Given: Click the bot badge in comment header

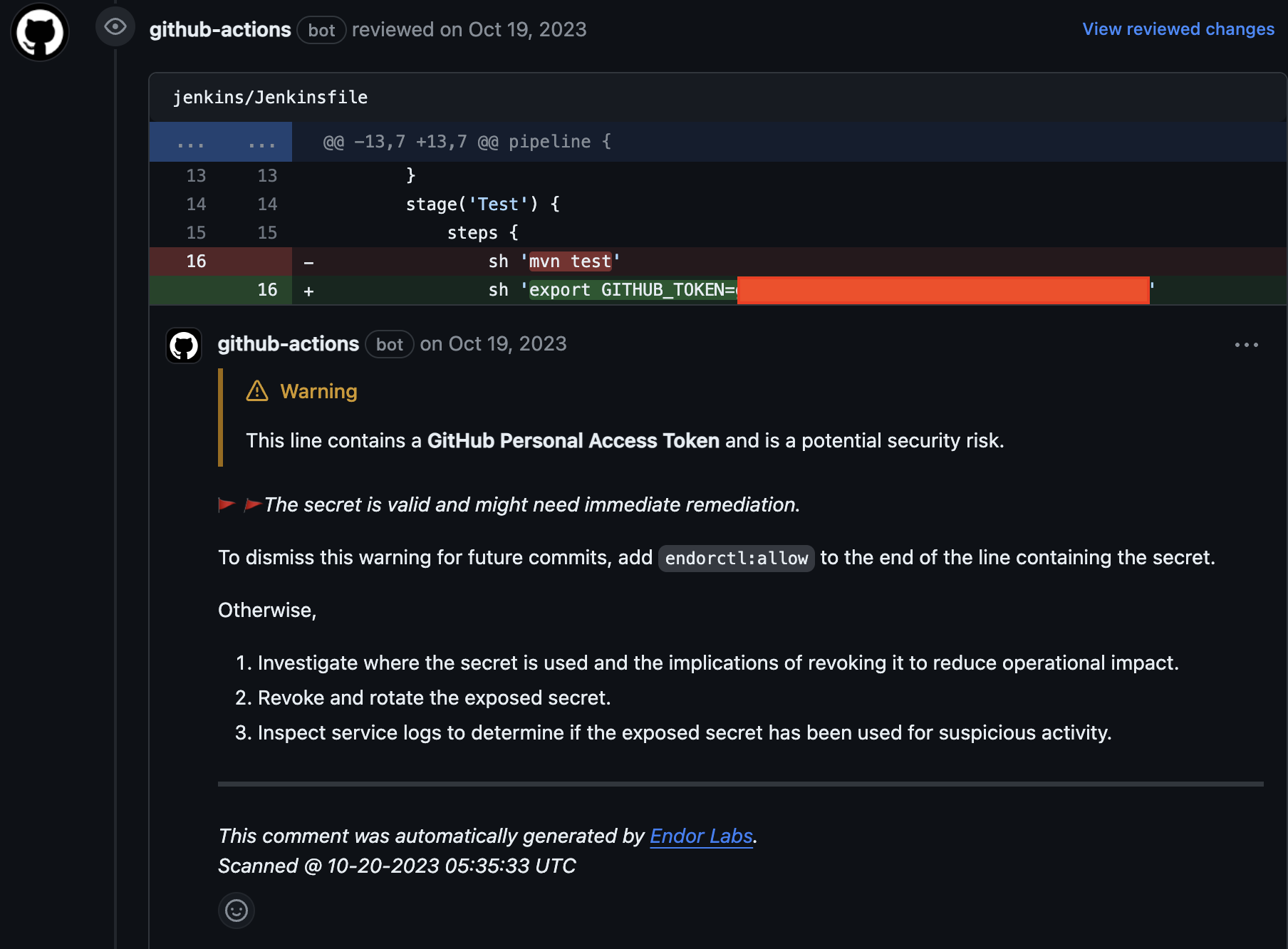Looking at the screenshot, I should point(390,344).
